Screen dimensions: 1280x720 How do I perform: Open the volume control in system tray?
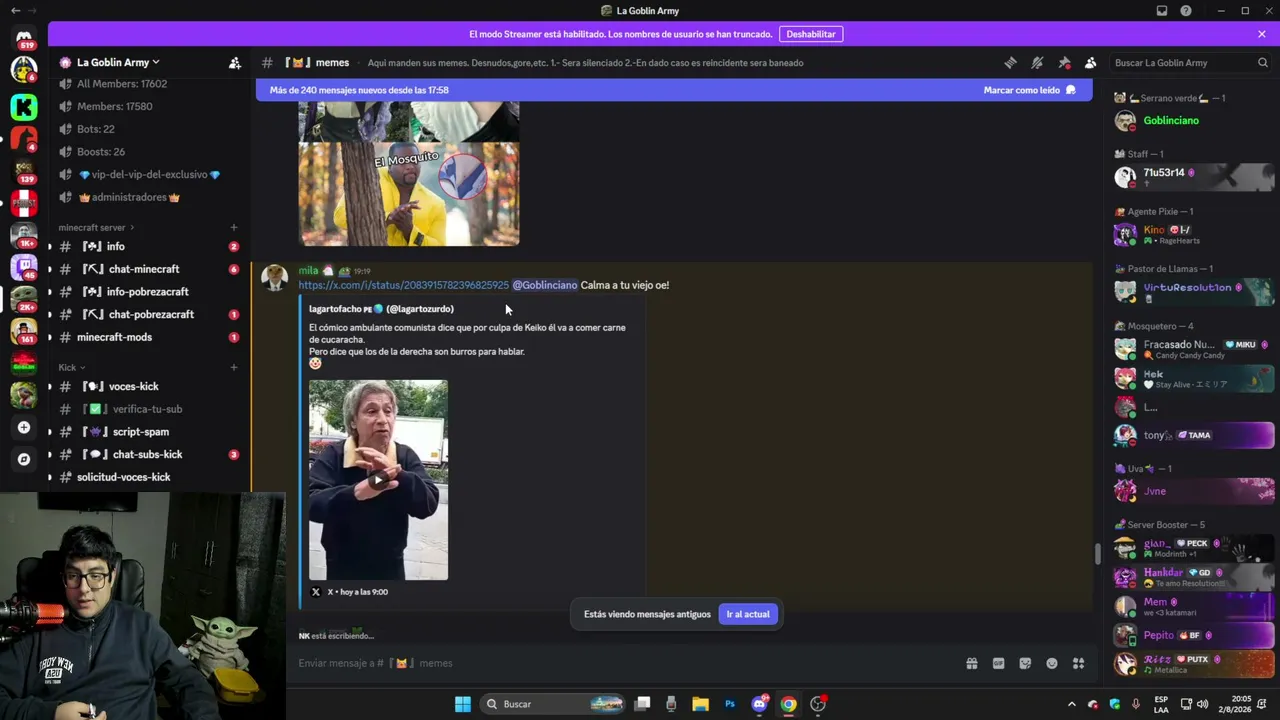(1202, 704)
